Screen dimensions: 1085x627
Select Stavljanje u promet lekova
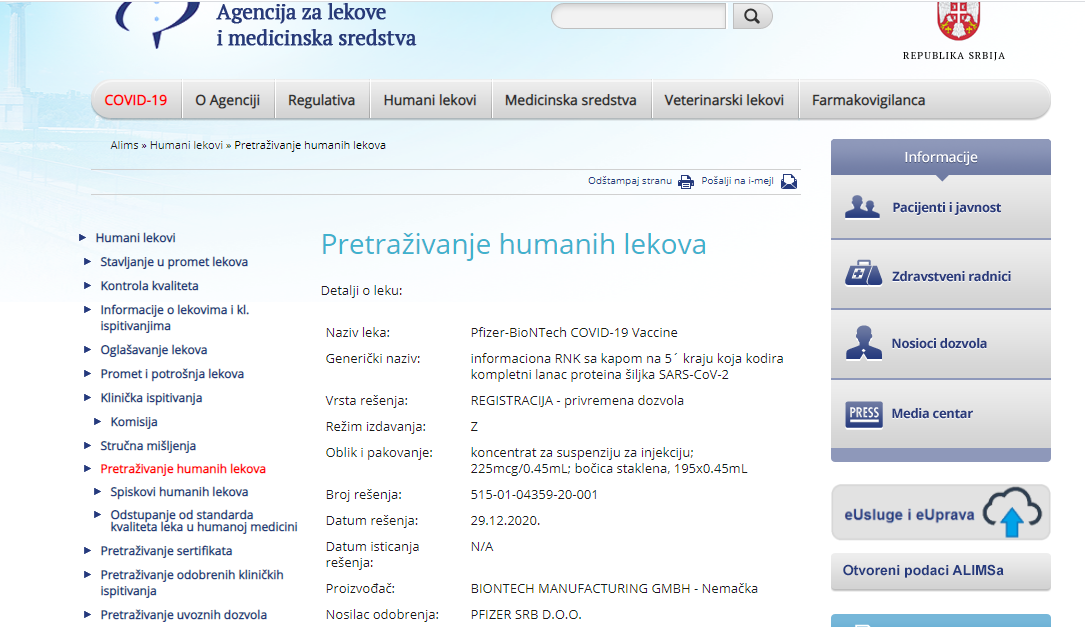point(174,262)
